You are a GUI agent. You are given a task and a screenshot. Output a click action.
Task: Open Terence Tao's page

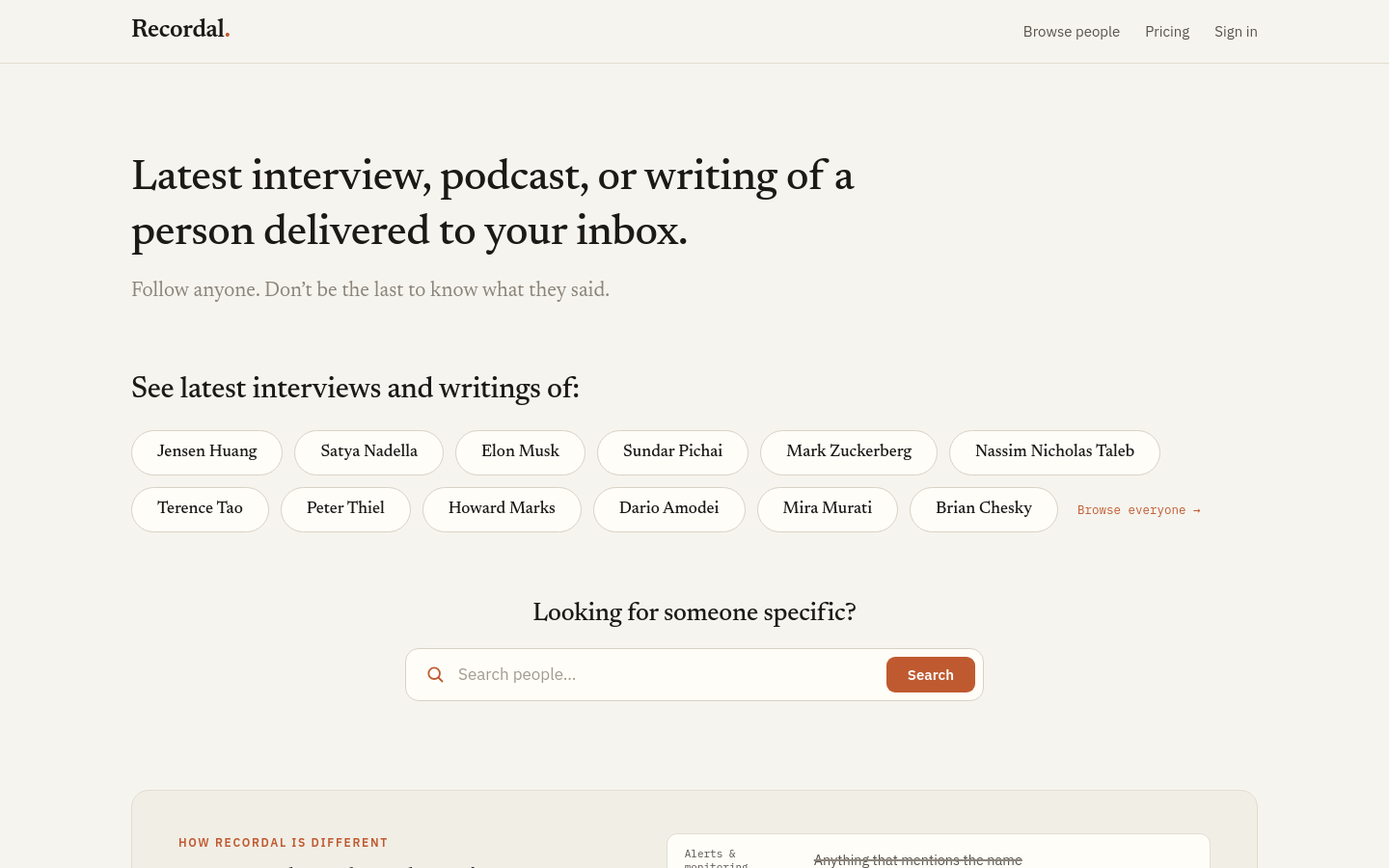pyautogui.click(x=200, y=509)
